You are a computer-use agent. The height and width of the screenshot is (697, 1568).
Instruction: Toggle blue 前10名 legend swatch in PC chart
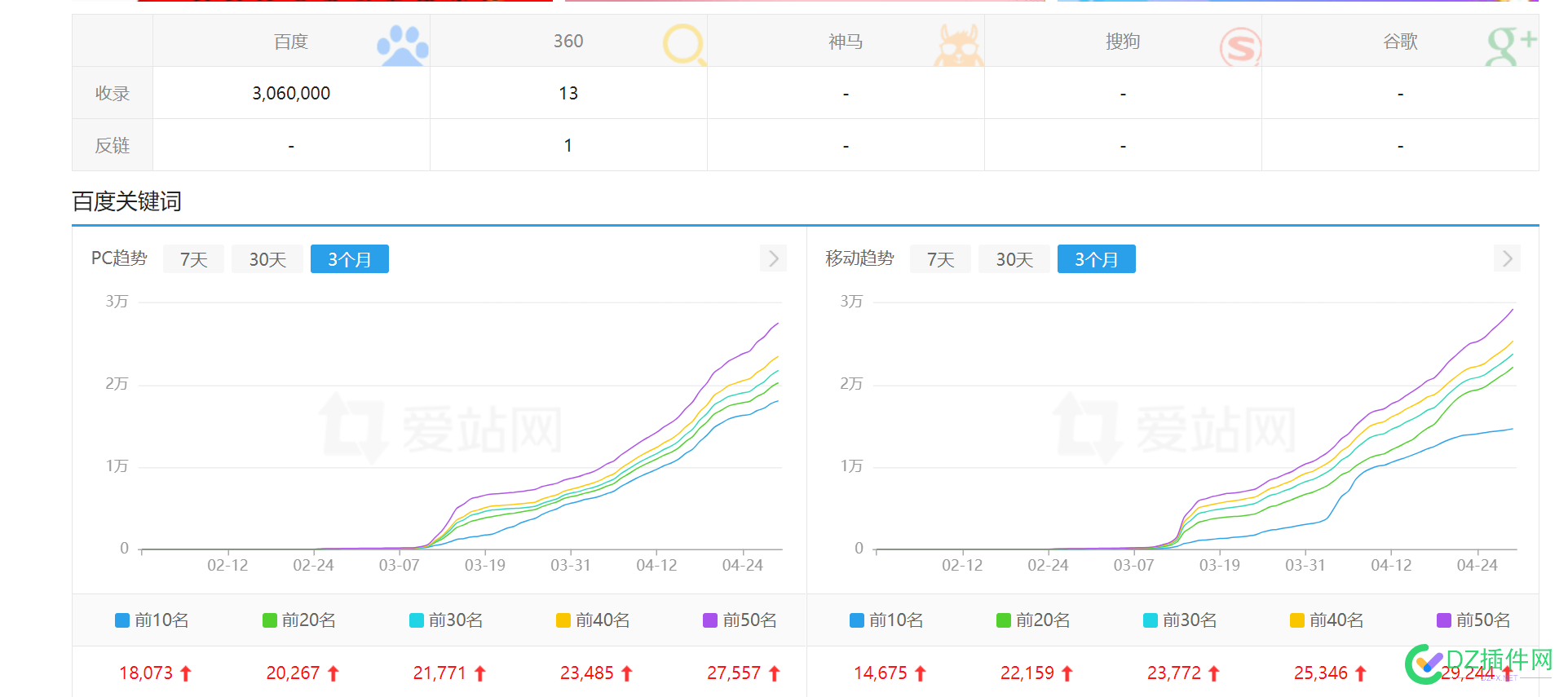(122, 620)
